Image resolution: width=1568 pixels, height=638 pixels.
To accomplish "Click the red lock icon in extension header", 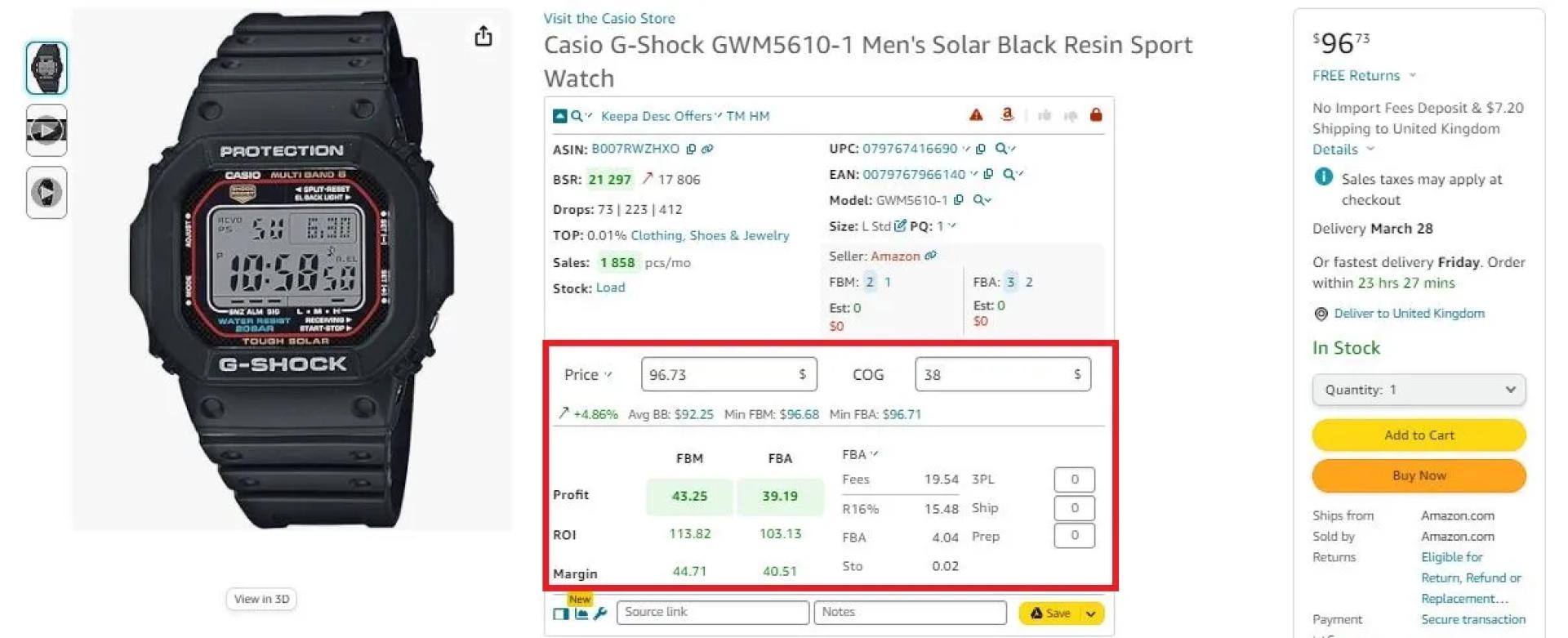I will point(1096,115).
